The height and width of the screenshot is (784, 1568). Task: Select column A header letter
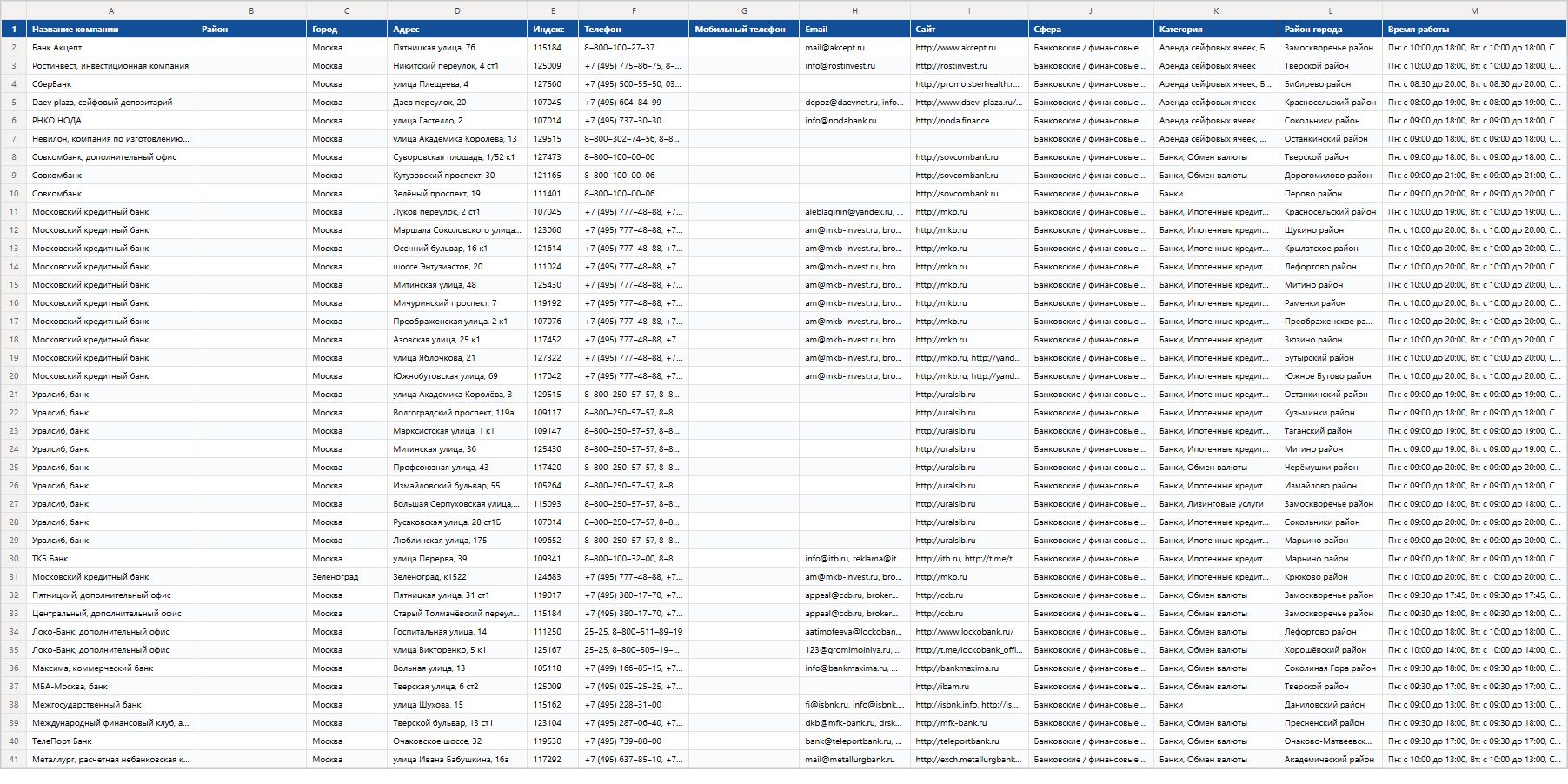pos(111,10)
